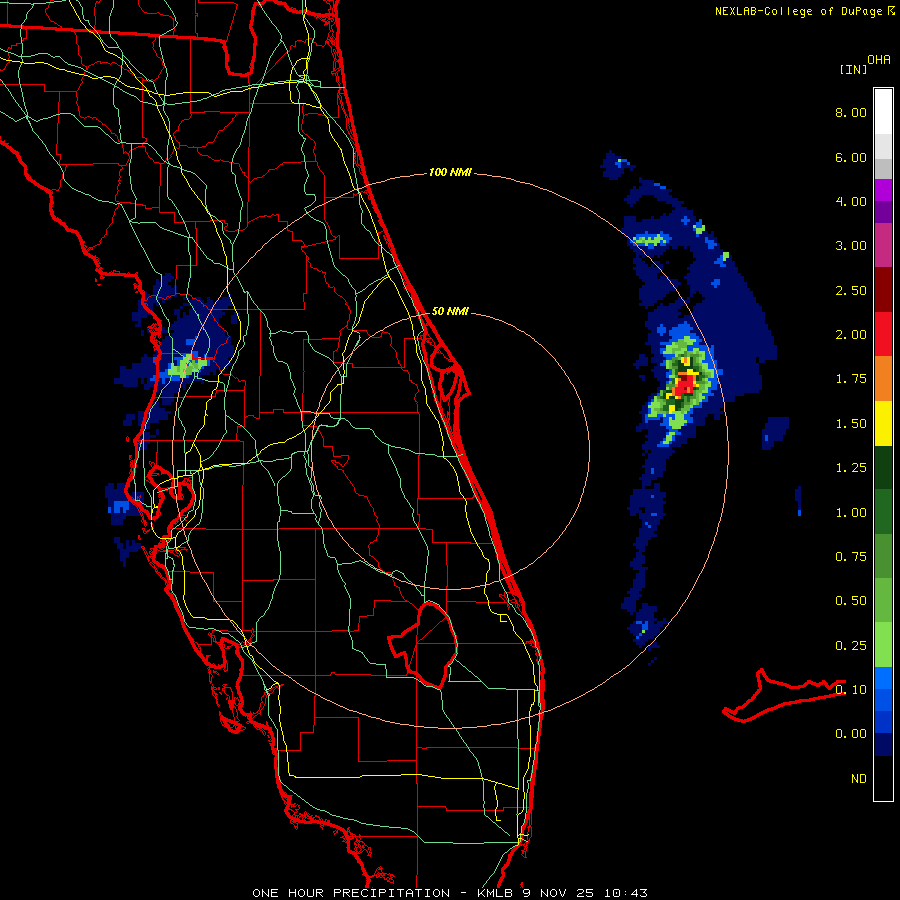This screenshot has width=900, height=900.
Task: Click the OHA product label above the legend
Action: [x=879, y=60]
